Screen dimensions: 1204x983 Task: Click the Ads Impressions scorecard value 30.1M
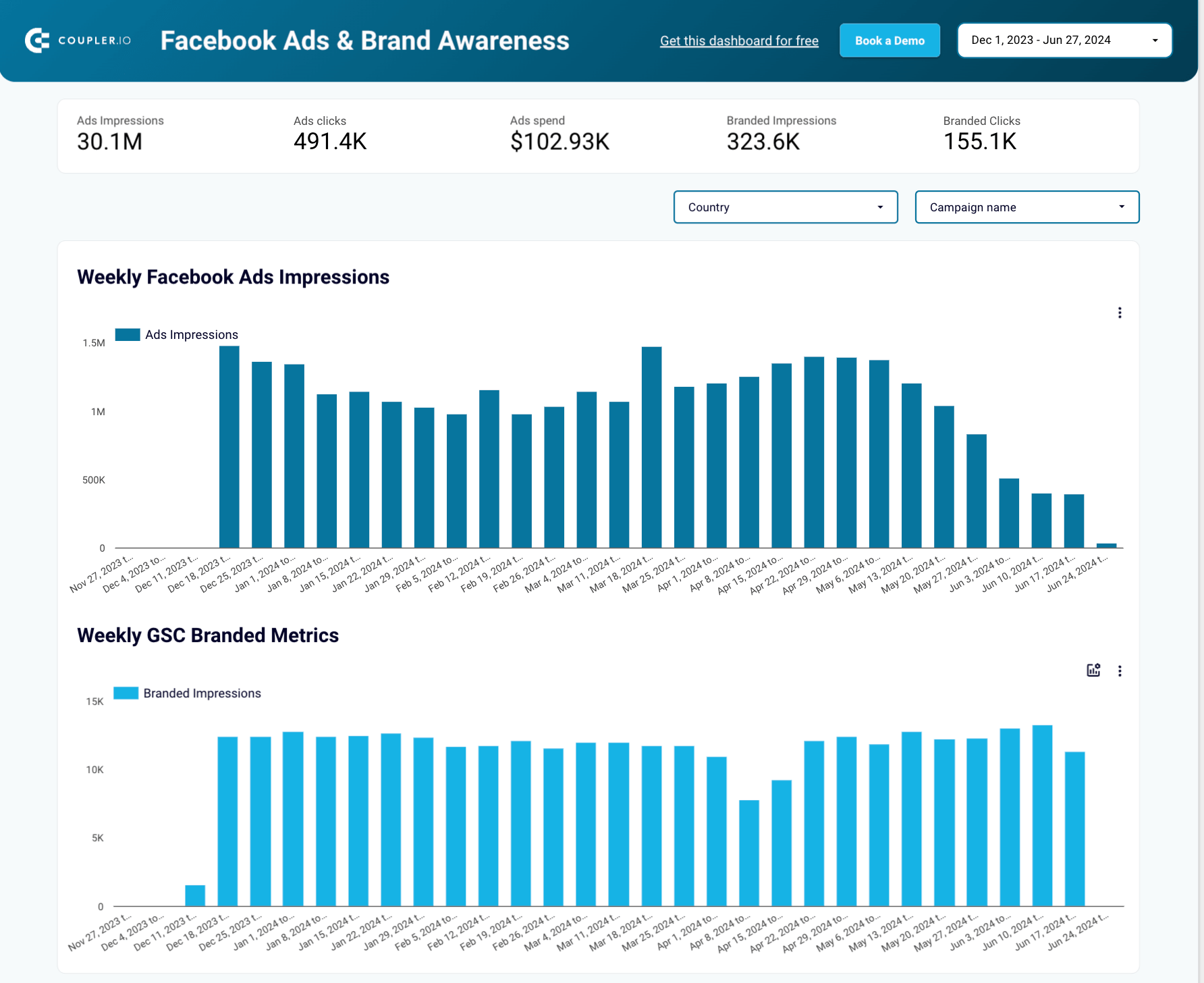[x=109, y=142]
